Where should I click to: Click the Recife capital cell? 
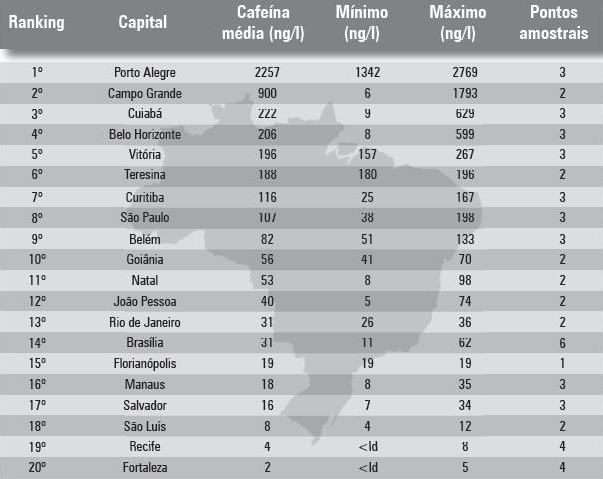coord(145,446)
